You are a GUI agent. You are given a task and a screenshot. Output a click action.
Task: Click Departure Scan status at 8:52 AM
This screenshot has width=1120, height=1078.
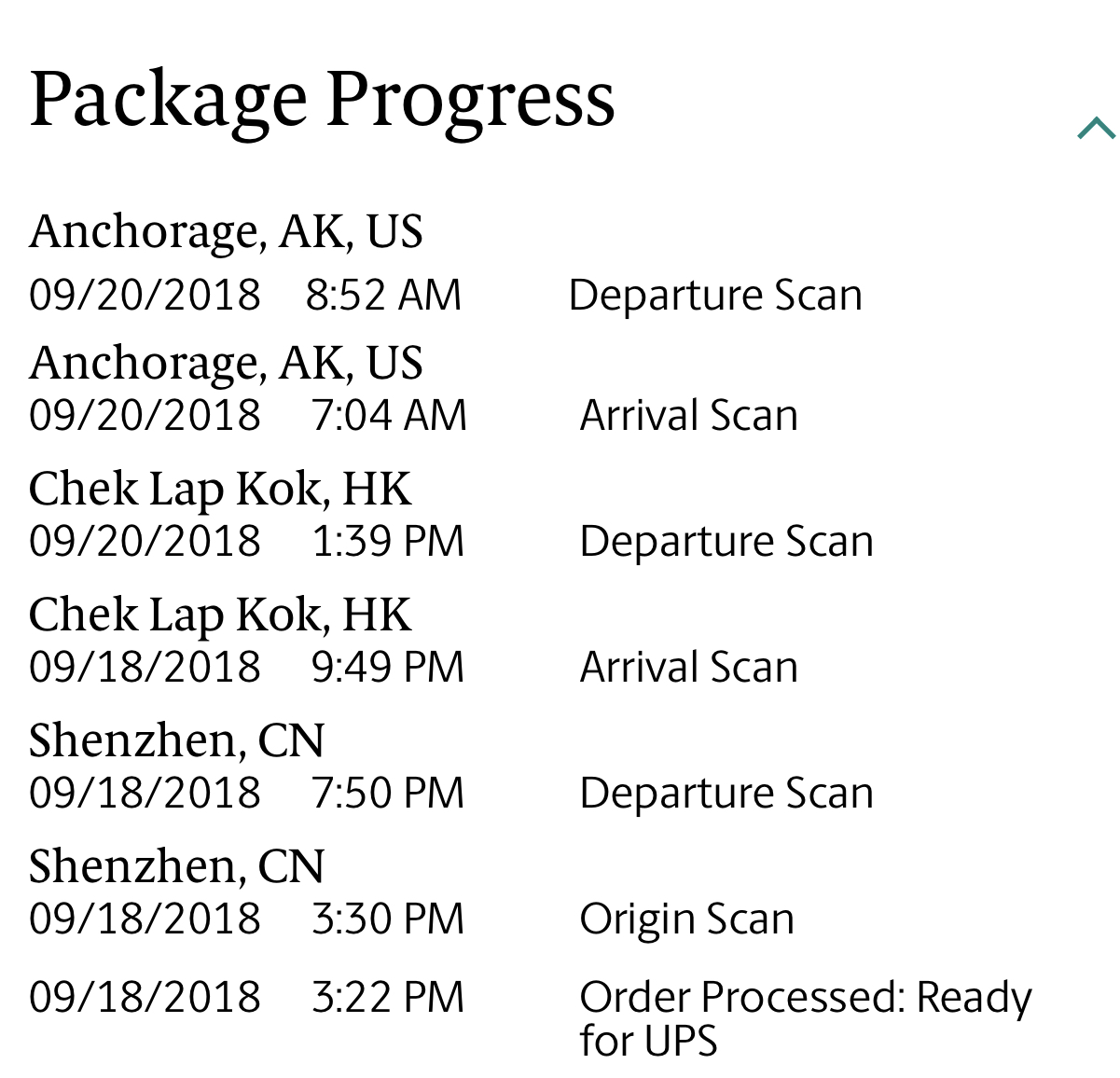pos(715,295)
